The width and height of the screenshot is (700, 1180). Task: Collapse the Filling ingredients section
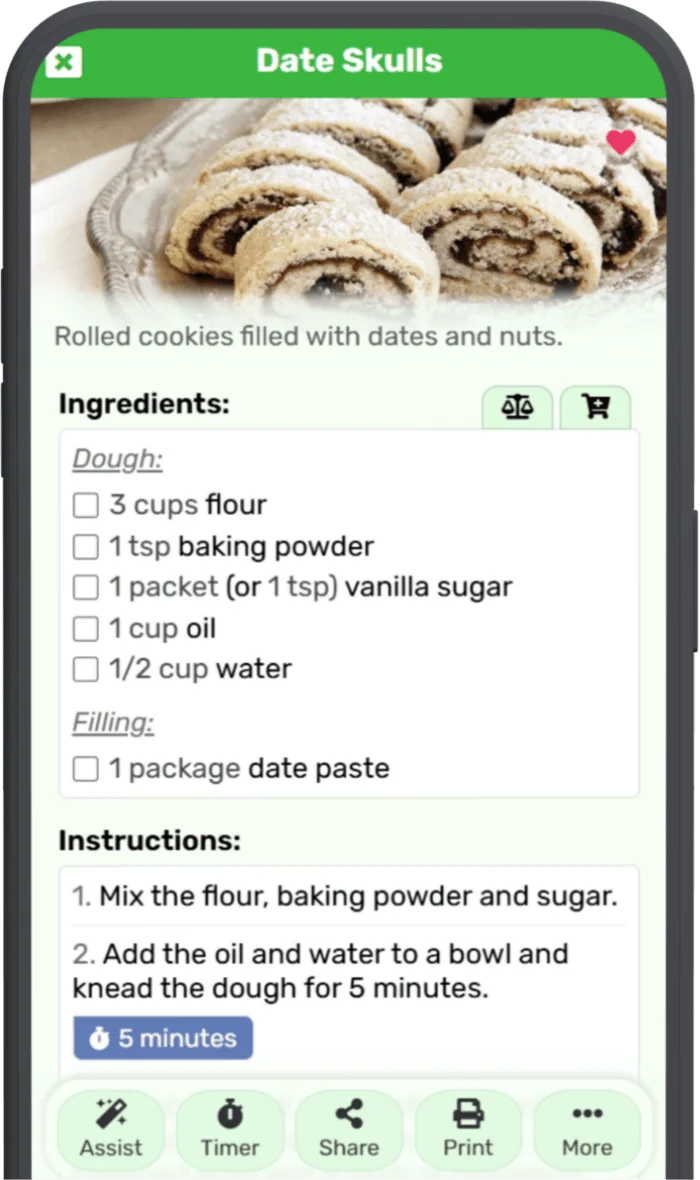(113, 722)
